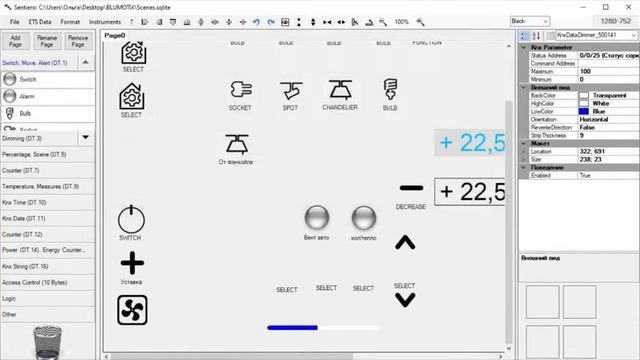Viewport: 640px width, 360px height.
Task: Open the Knx Time (DT.10) section
Action: [48, 202]
